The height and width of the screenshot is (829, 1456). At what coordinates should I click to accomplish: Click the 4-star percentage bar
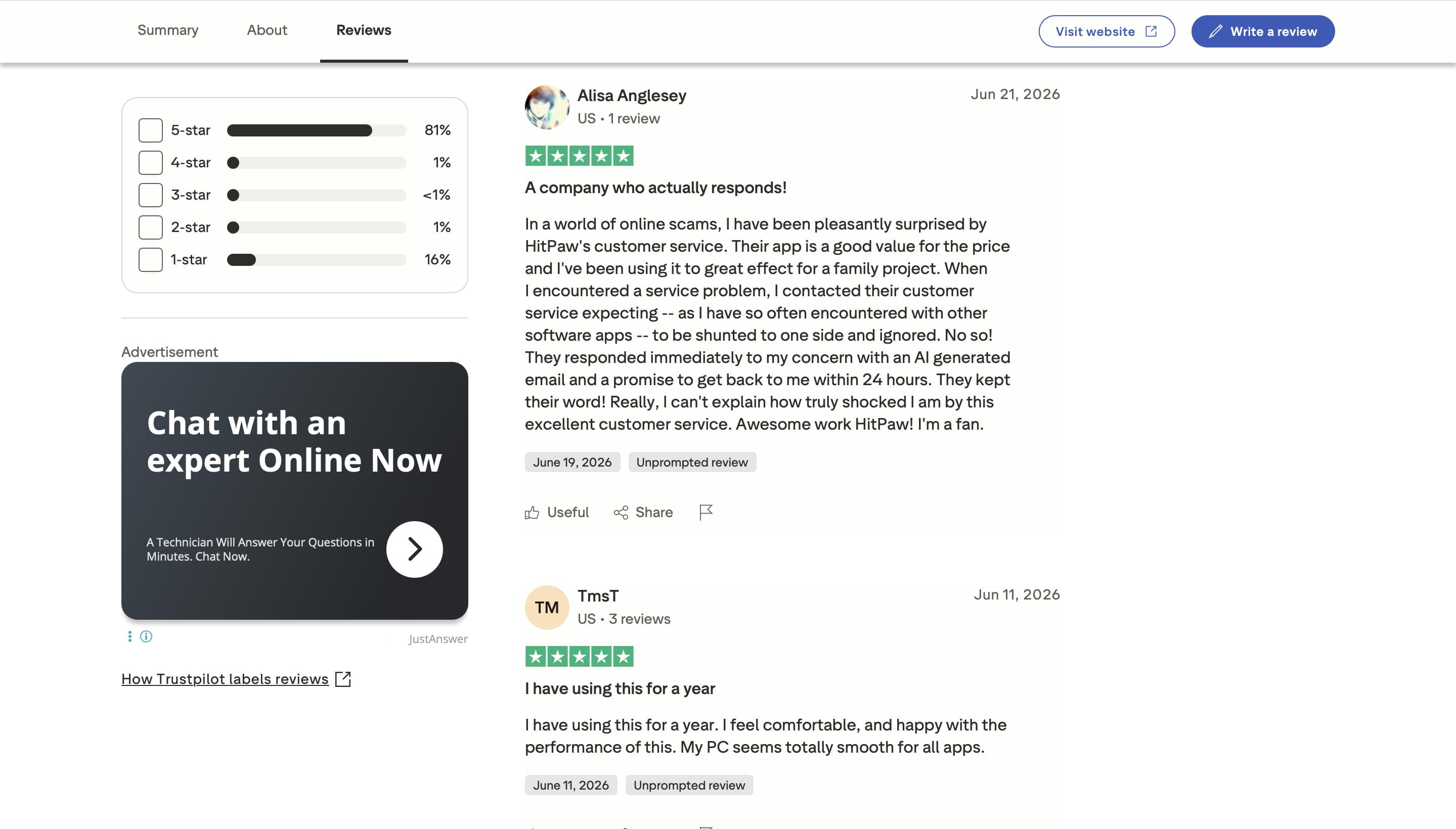point(316,163)
